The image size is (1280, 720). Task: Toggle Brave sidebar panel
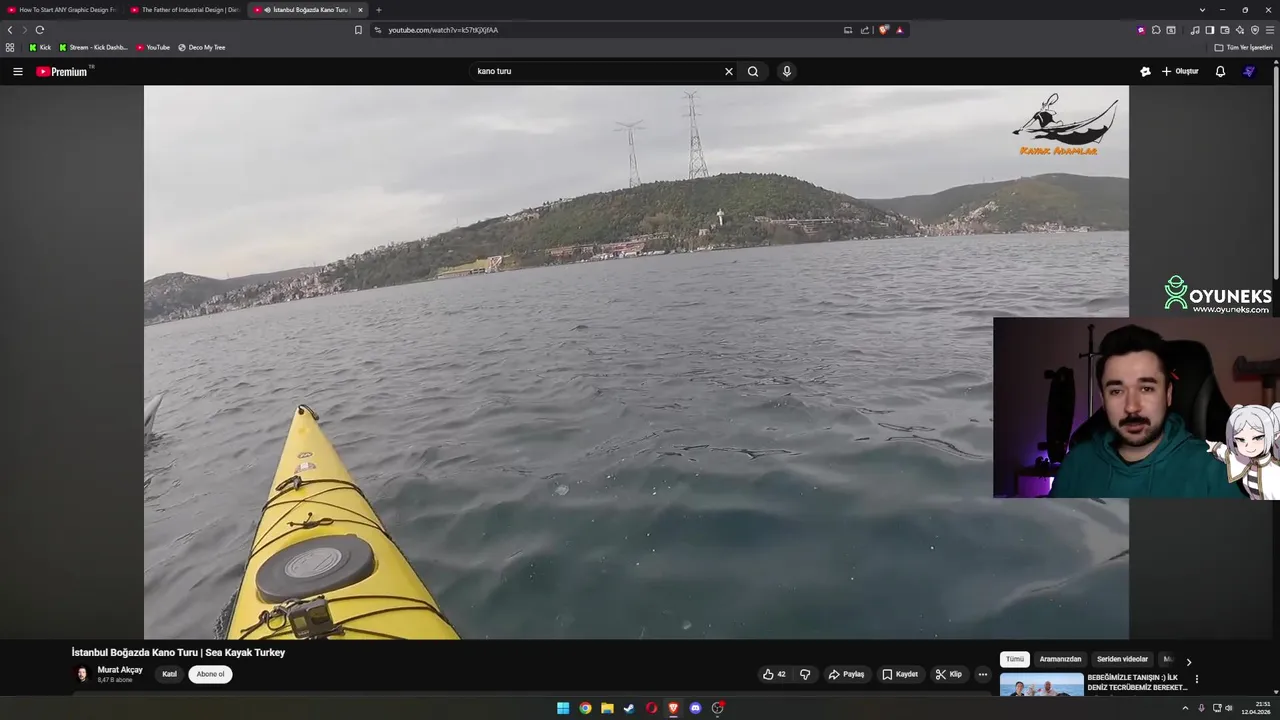(x=1210, y=30)
